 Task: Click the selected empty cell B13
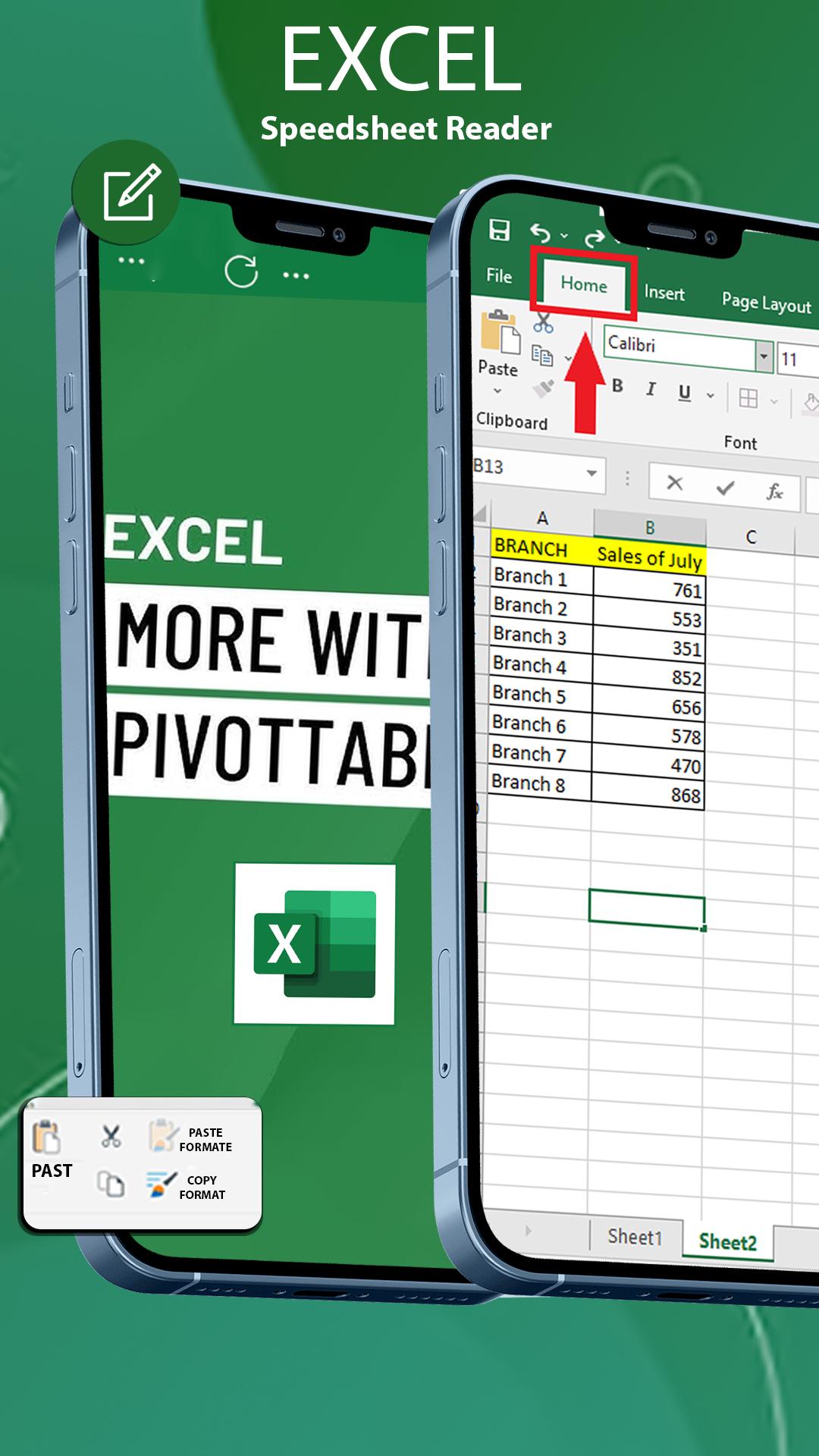(647, 908)
